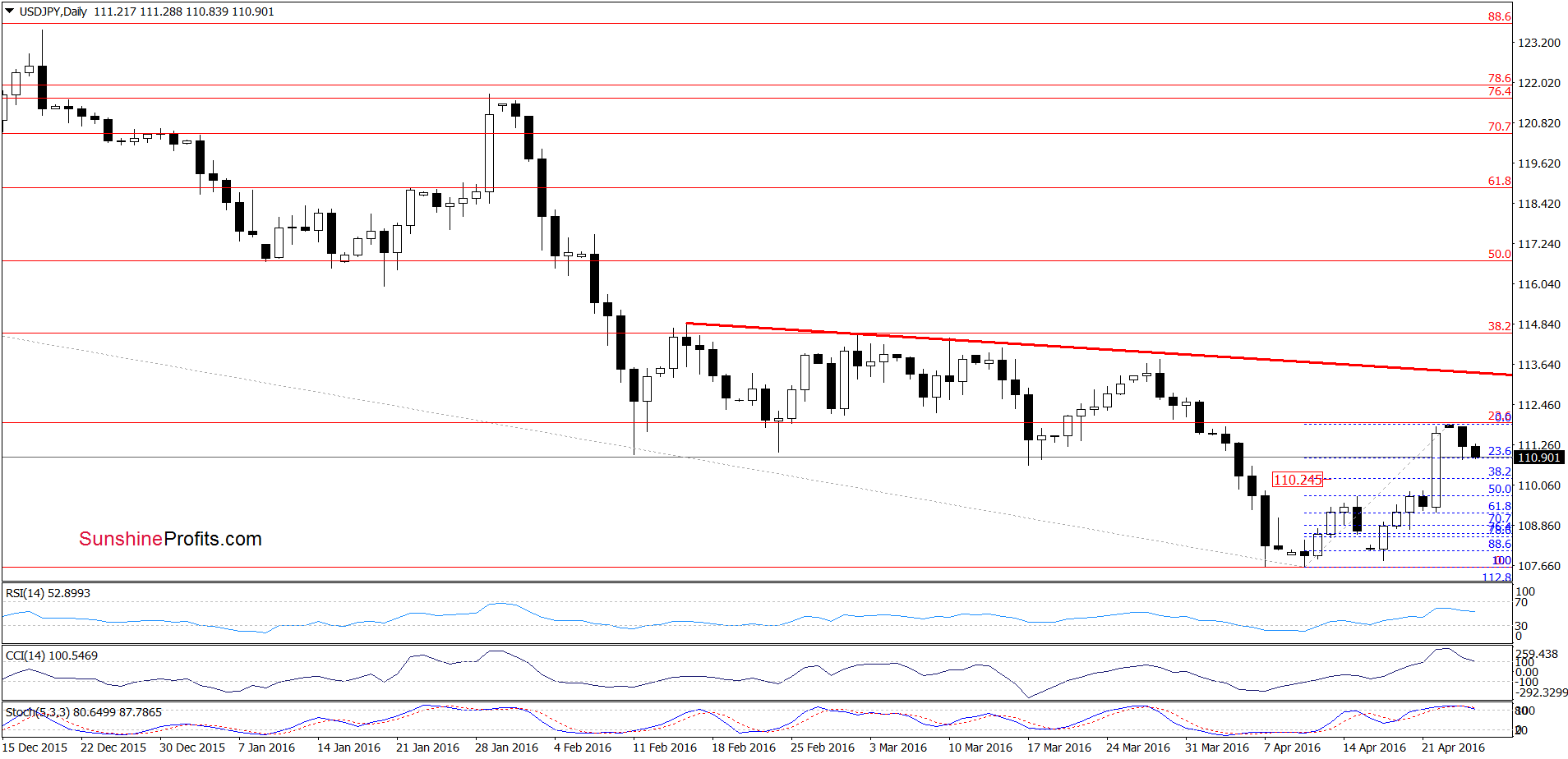The width and height of the screenshot is (1568, 759).
Task: Open the SunshineProfits.com watermark link
Action: (170, 539)
